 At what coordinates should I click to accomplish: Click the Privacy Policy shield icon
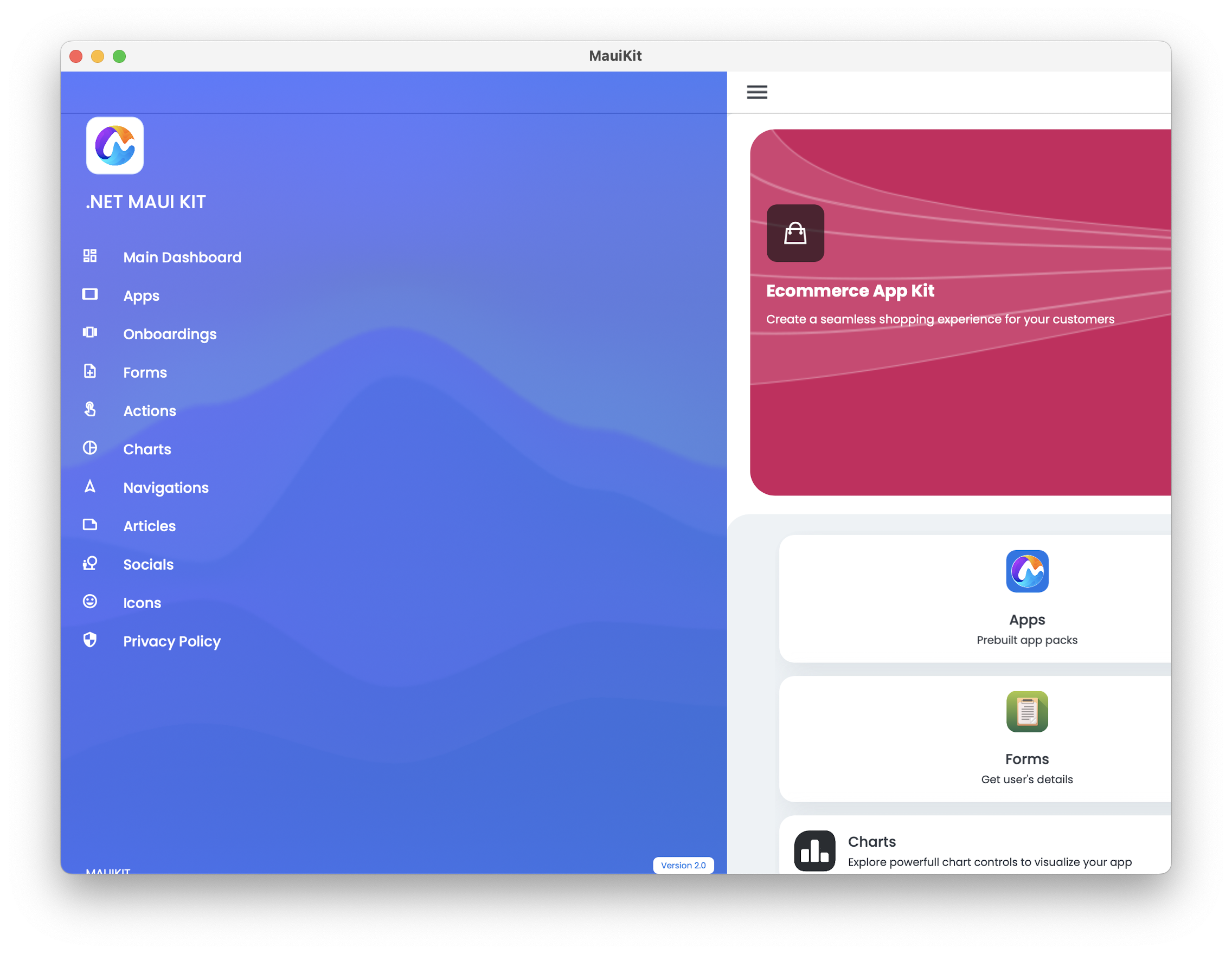click(90, 640)
